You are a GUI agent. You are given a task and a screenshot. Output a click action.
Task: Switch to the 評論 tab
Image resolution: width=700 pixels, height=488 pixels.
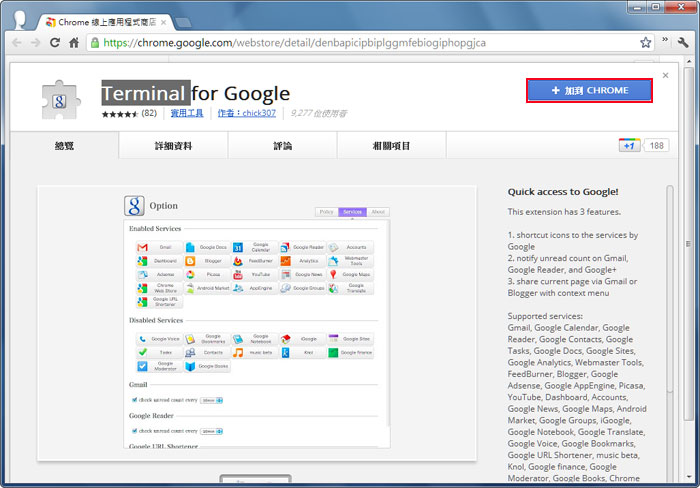point(283,146)
